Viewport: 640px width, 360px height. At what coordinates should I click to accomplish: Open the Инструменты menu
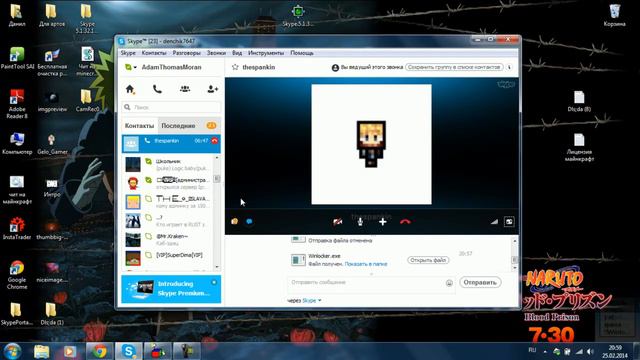pyautogui.click(x=266, y=53)
